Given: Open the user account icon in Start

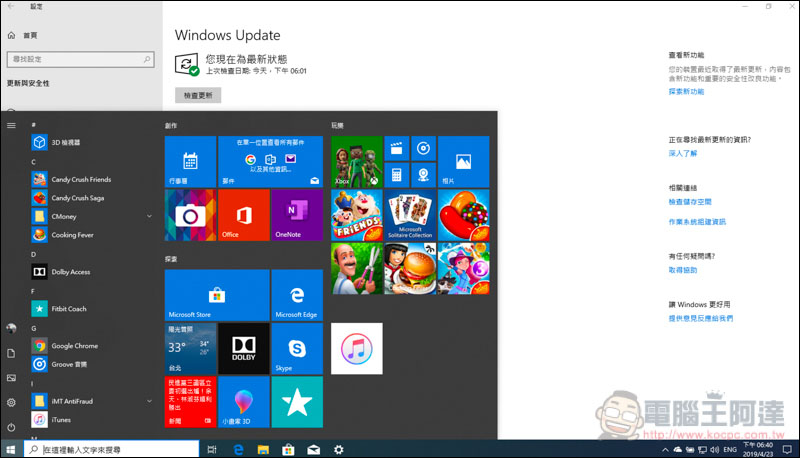Looking at the screenshot, I should (11, 328).
